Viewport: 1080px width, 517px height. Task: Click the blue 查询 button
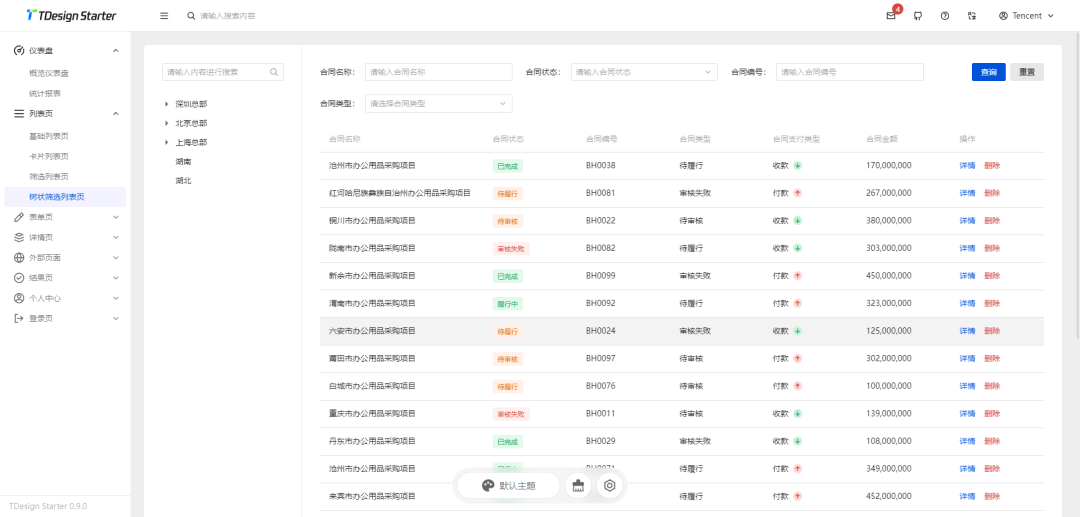[x=988, y=72]
